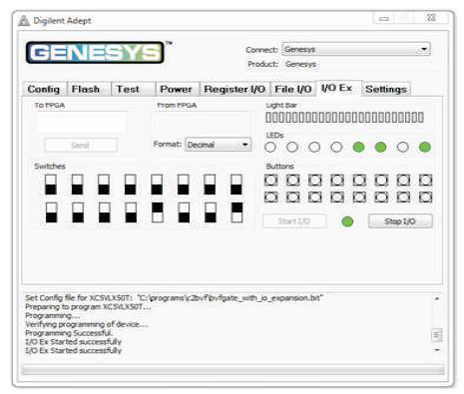Click the fourth LED indicator
This screenshot has height=394, width=464.
336,147
